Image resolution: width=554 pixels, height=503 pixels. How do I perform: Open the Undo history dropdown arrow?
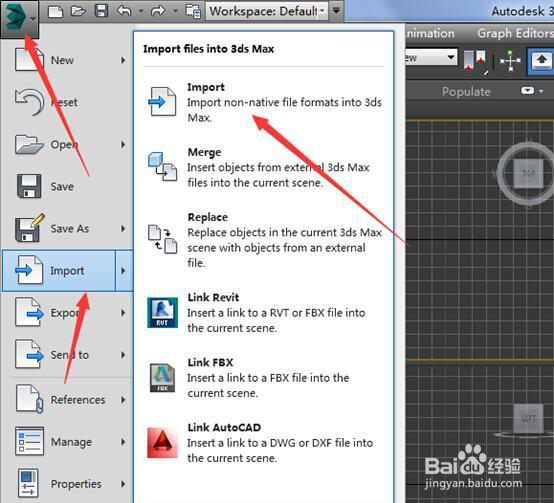coord(141,11)
